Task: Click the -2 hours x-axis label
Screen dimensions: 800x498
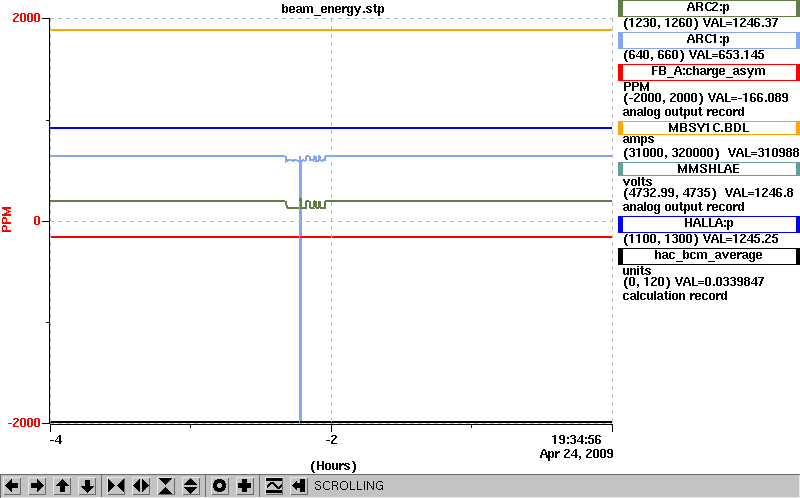Action: (332, 439)
